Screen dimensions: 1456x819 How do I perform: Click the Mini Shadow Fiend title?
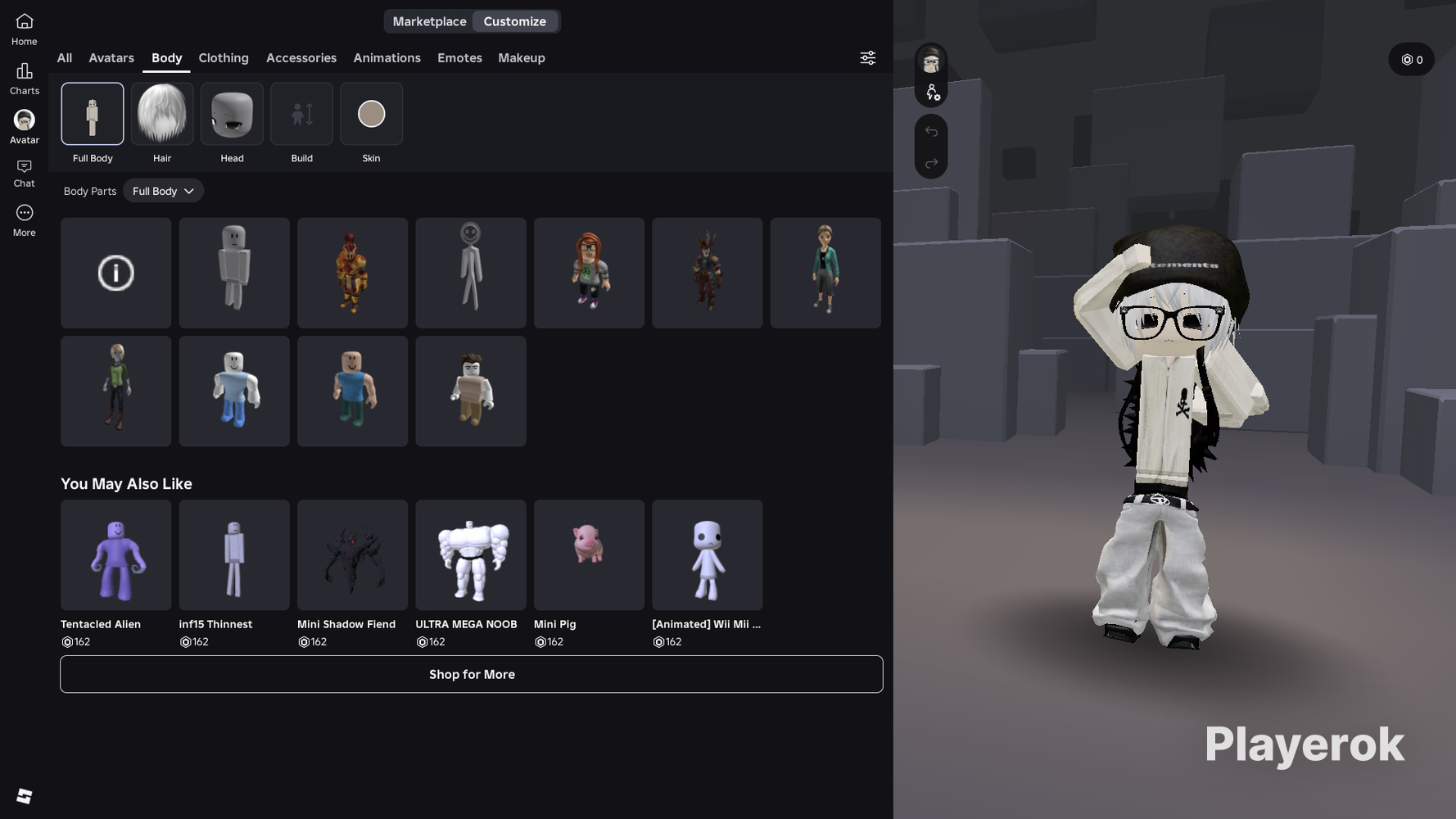[346, 624]
